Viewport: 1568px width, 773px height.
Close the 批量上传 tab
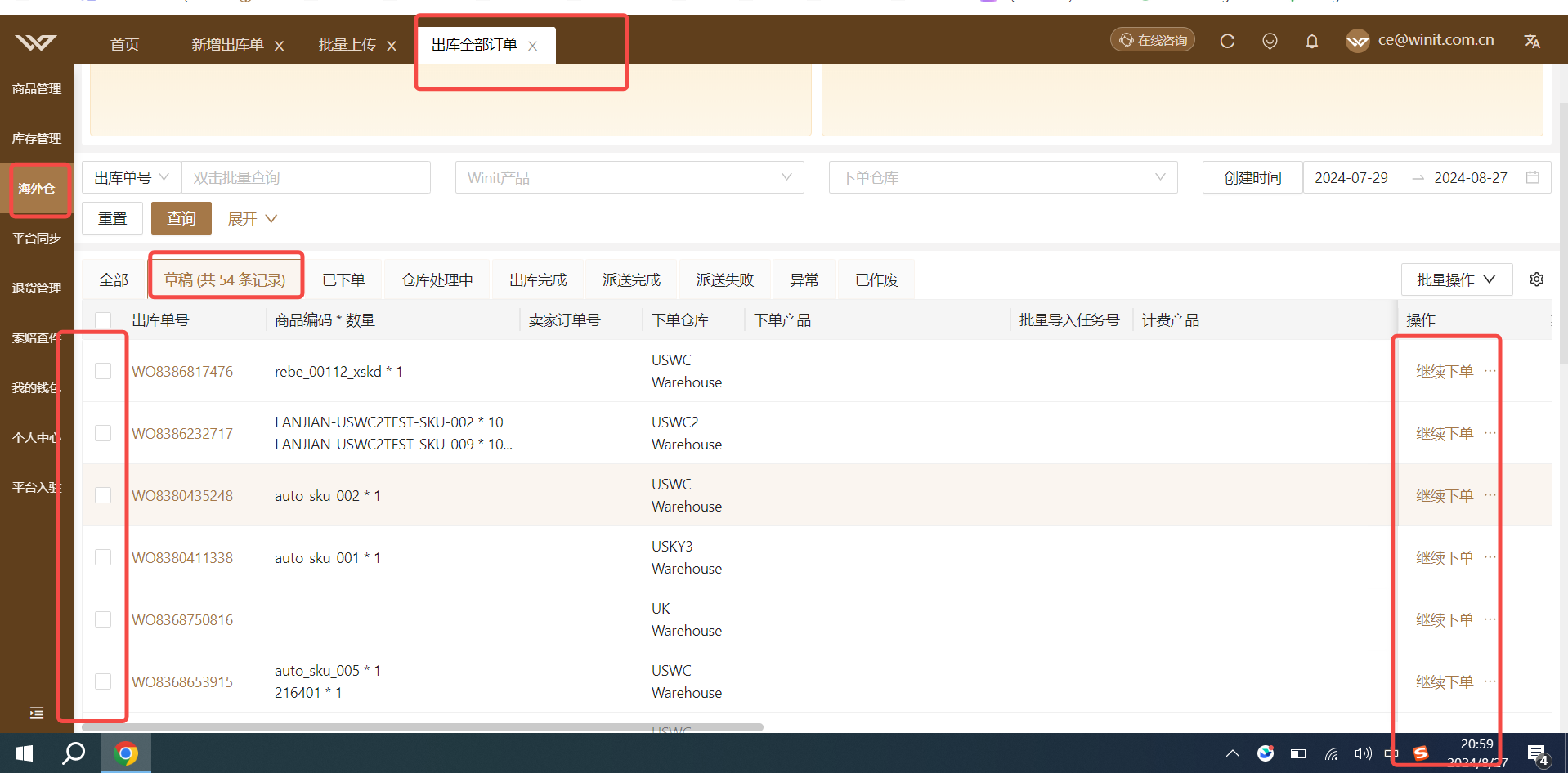click(392, 46)
